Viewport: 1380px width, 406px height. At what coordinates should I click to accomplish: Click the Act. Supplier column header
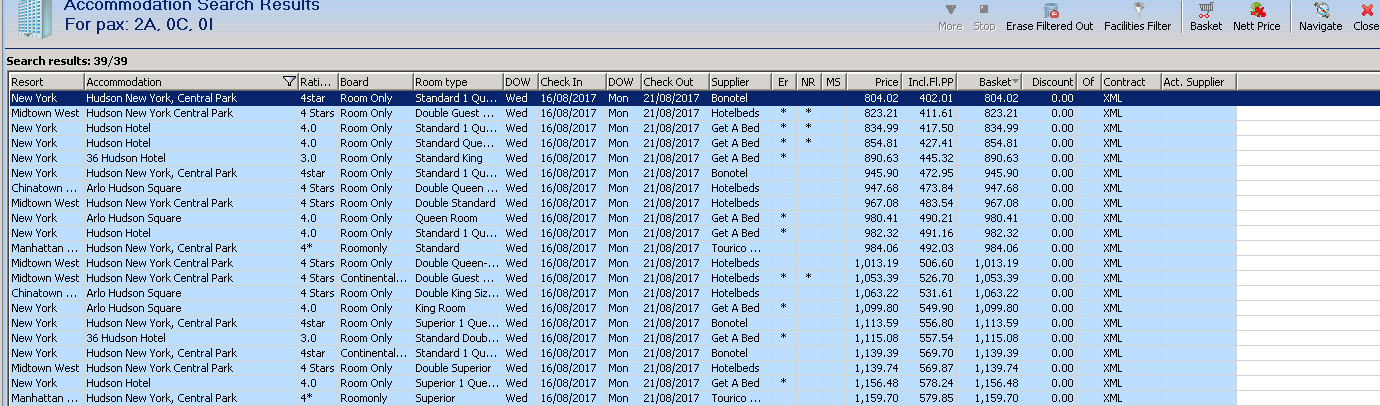pos(1199,82)
